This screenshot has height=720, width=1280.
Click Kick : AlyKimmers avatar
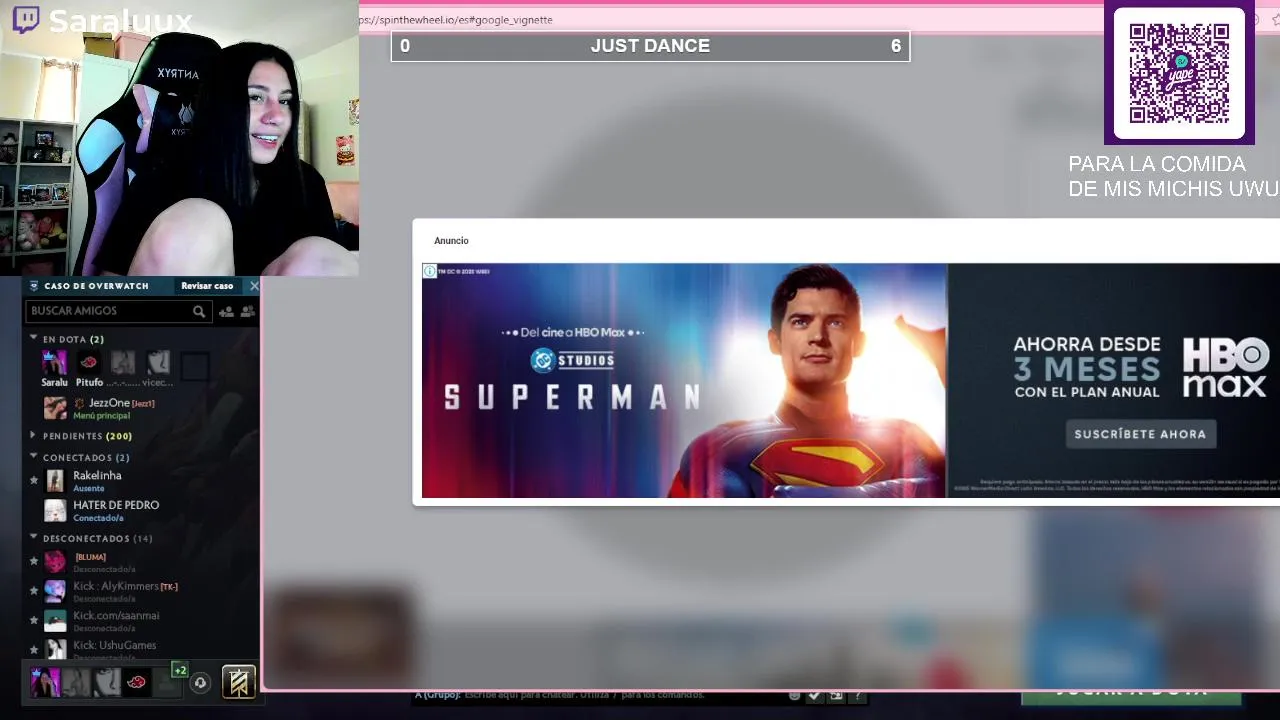55,591
